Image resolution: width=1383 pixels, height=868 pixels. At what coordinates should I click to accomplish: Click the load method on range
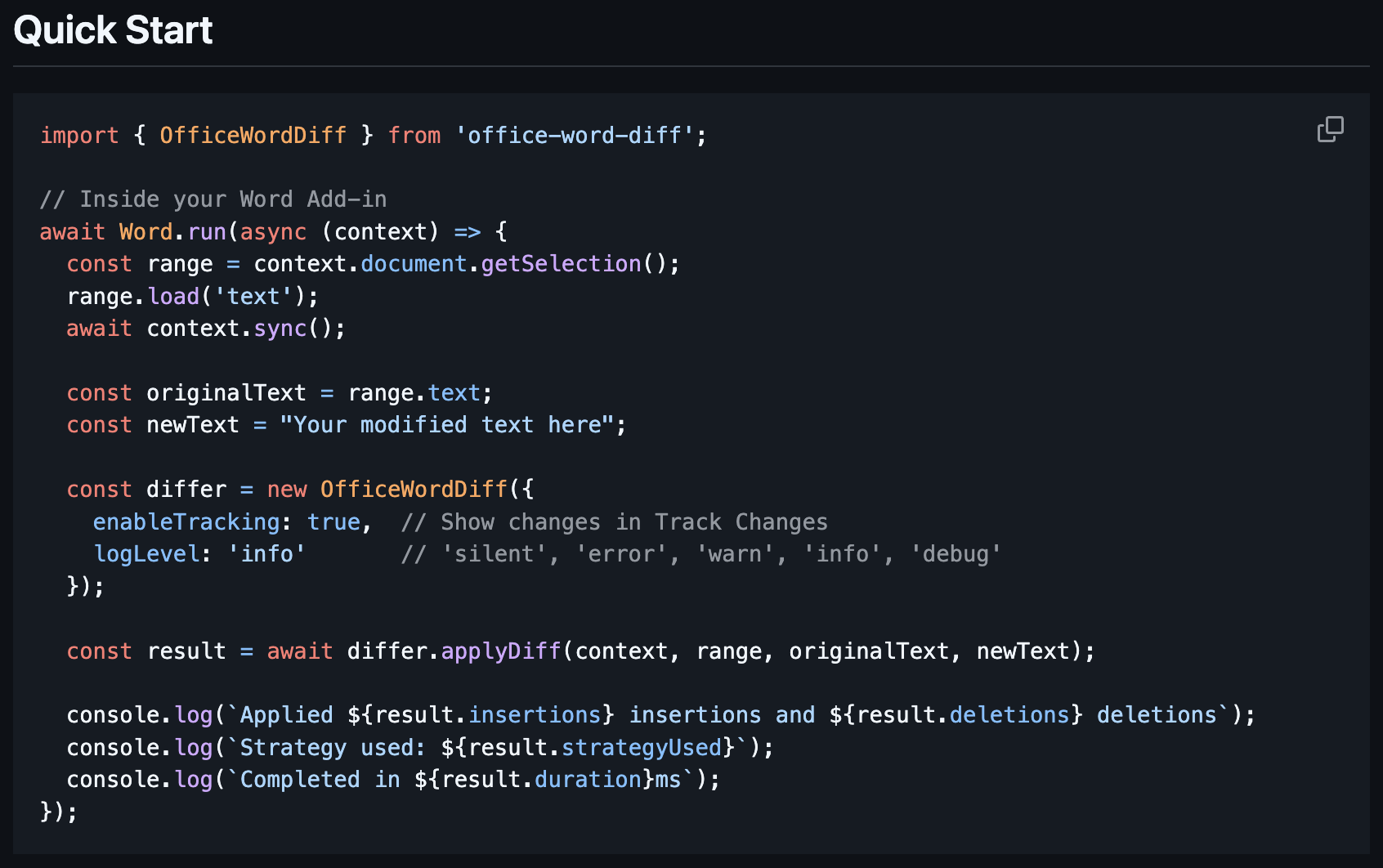173,296
